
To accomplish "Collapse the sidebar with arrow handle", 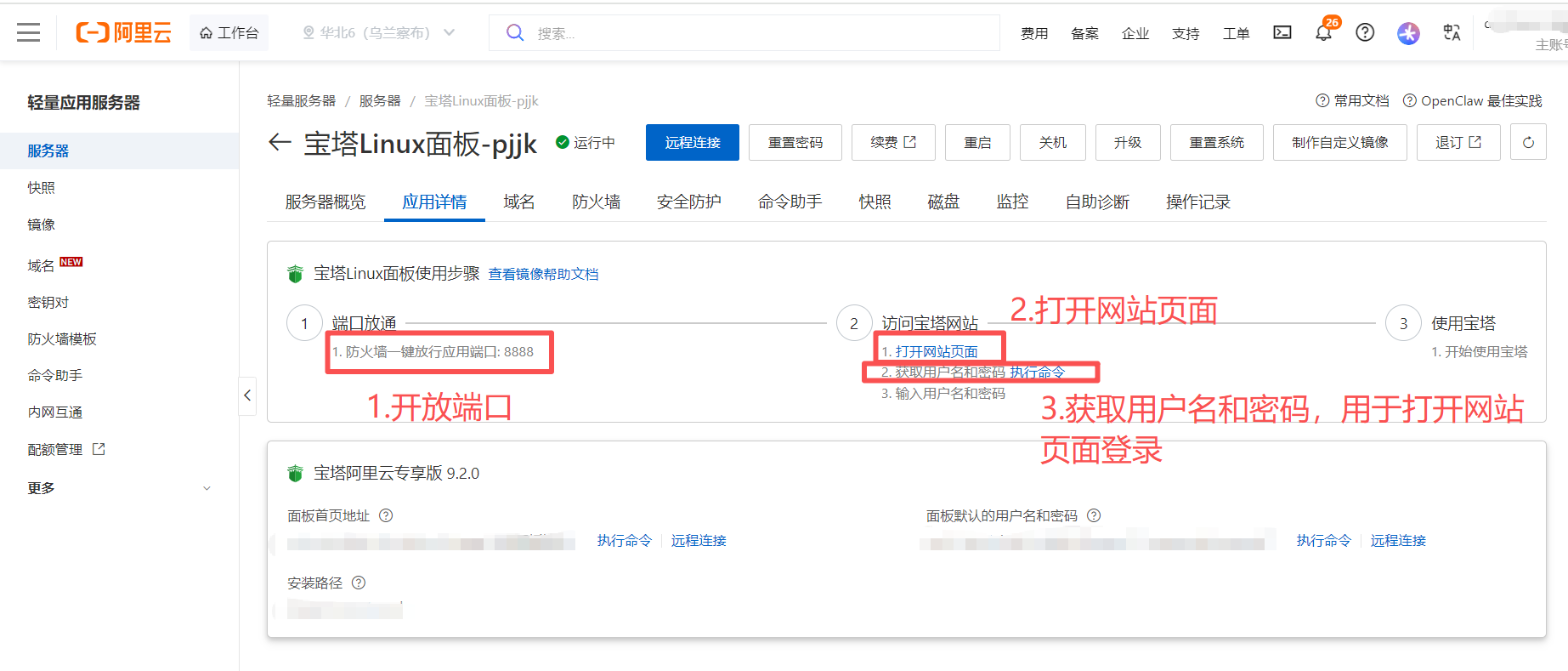I will 247,395.
